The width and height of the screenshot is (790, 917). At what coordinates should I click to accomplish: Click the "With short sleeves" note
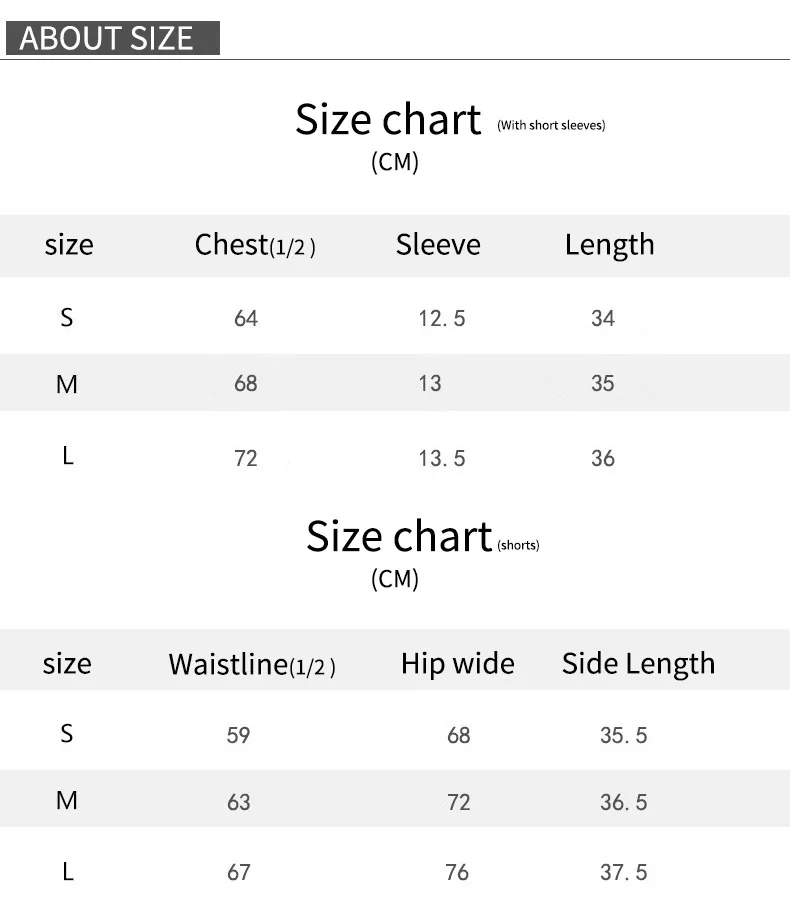pyautogui.click(x=551, y=125)
